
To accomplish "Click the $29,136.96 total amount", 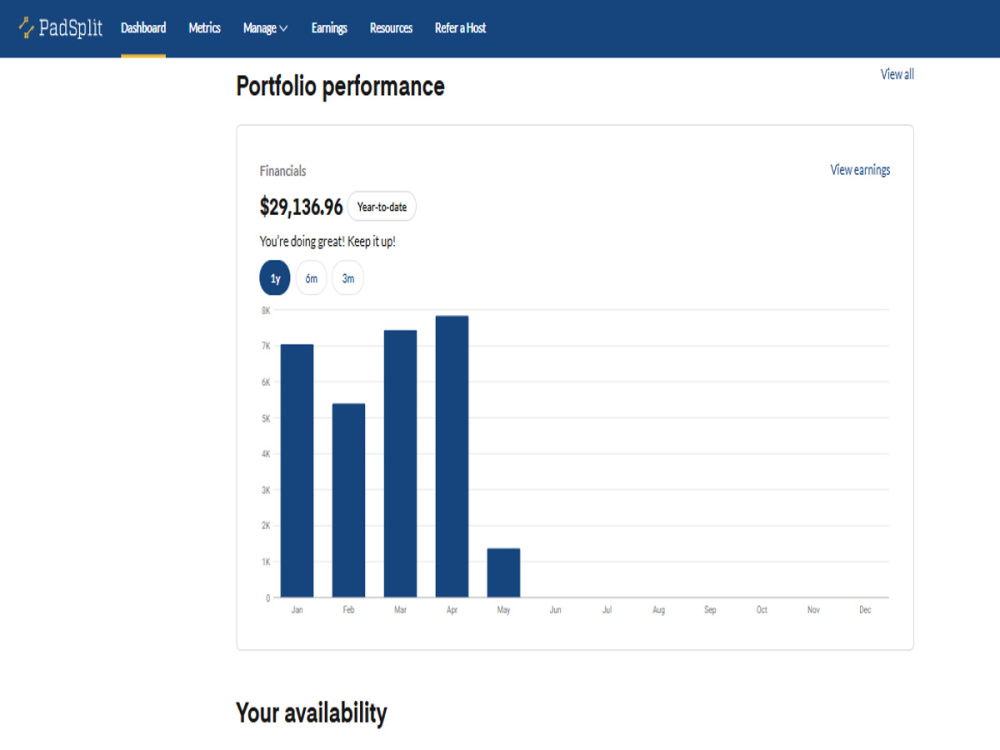I will tap(301, 207).
